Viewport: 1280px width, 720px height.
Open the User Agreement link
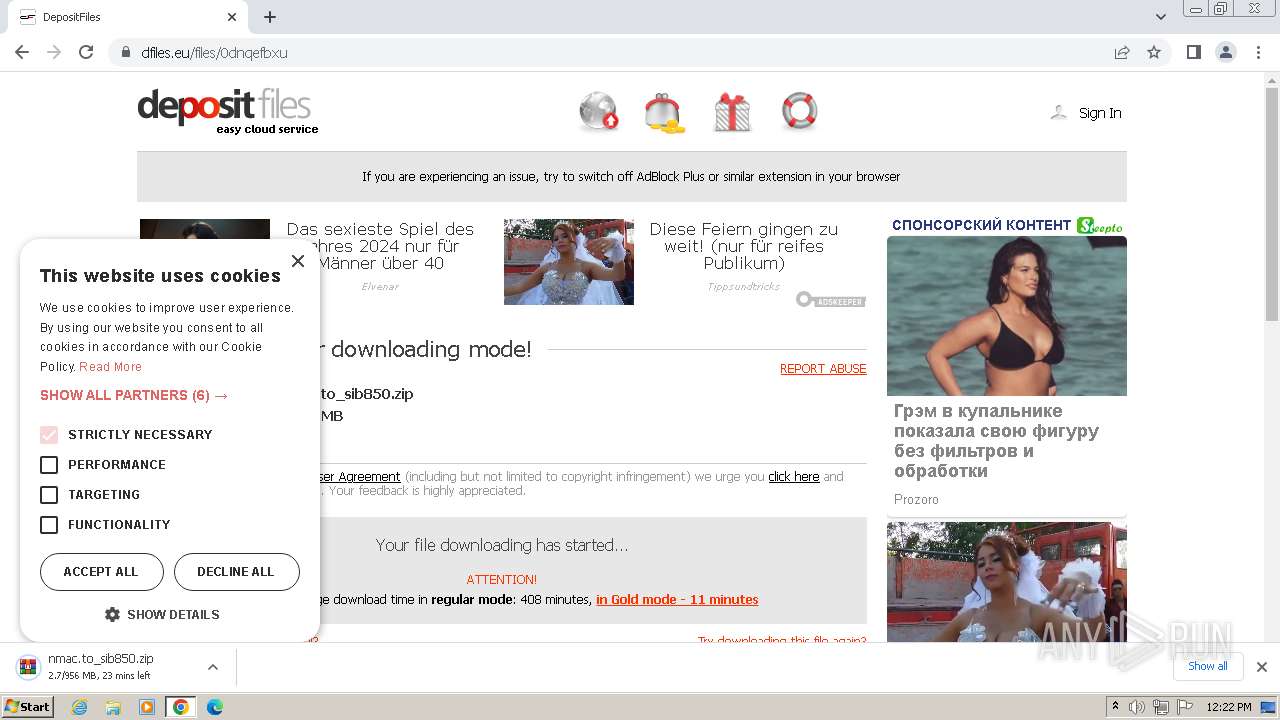359,477
